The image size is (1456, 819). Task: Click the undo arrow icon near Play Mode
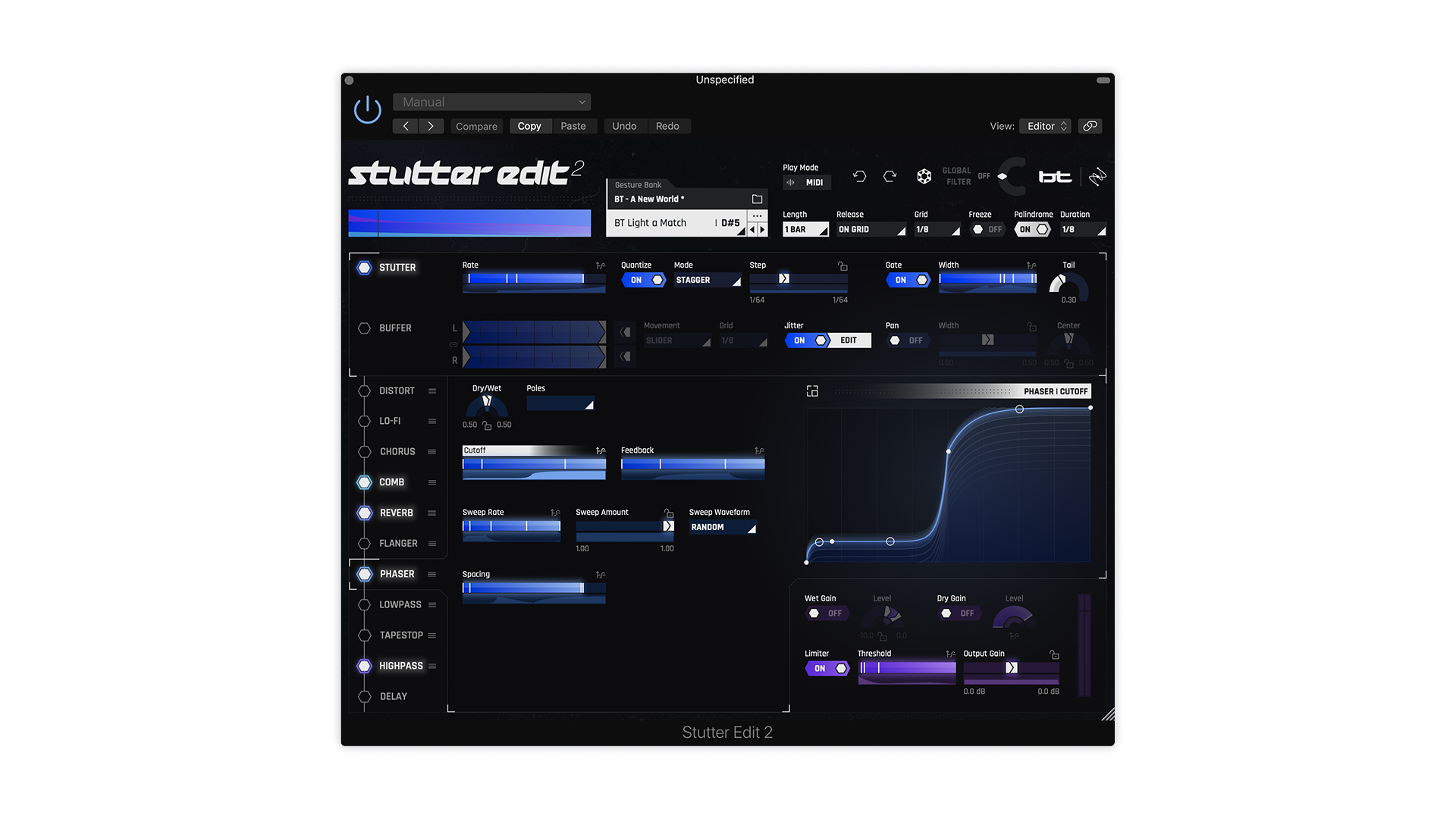(x=859, y=176)
